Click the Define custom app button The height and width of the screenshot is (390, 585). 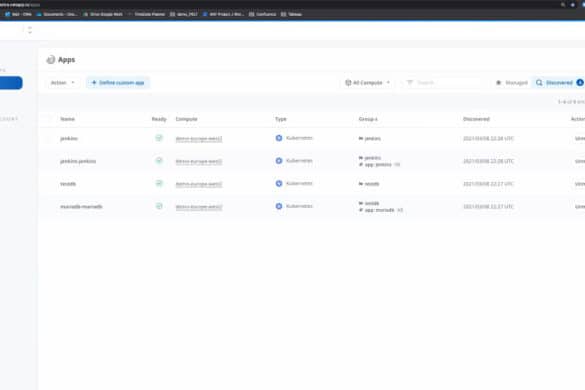click(118, 82)
